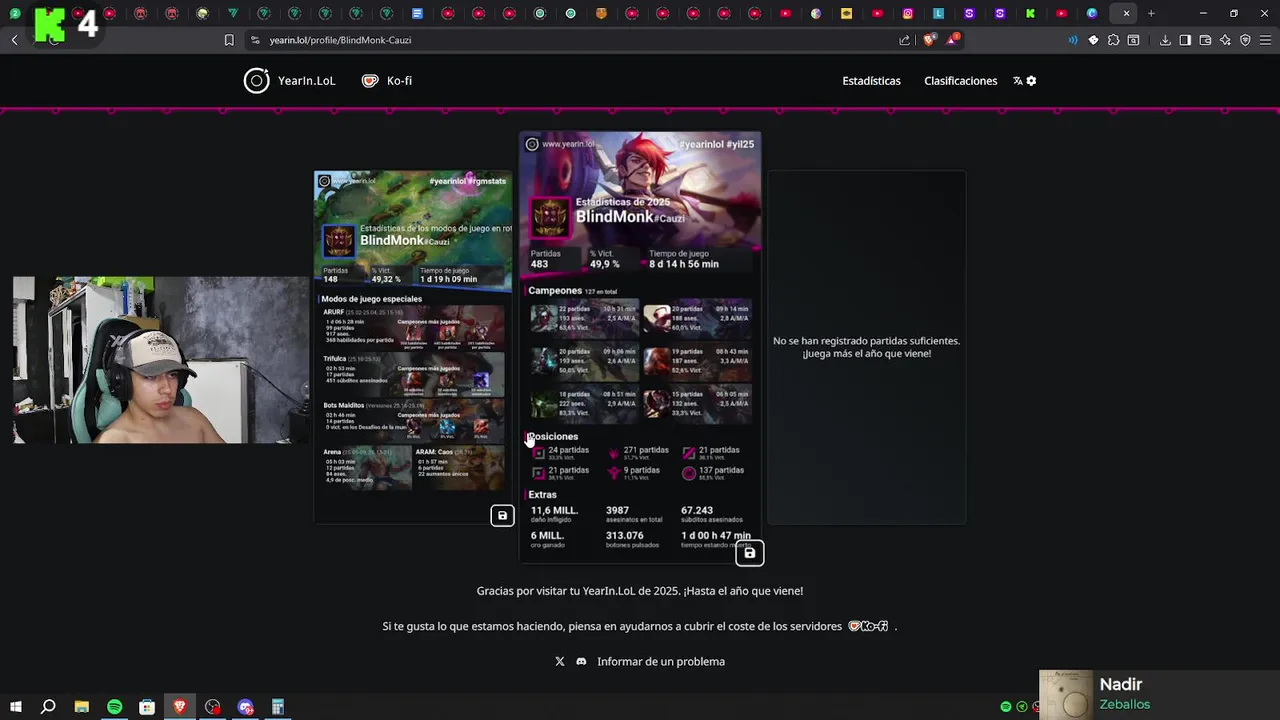Click Modos de juego especiales heading
This screenshot has width=1280, height=720.
point(371,299)
